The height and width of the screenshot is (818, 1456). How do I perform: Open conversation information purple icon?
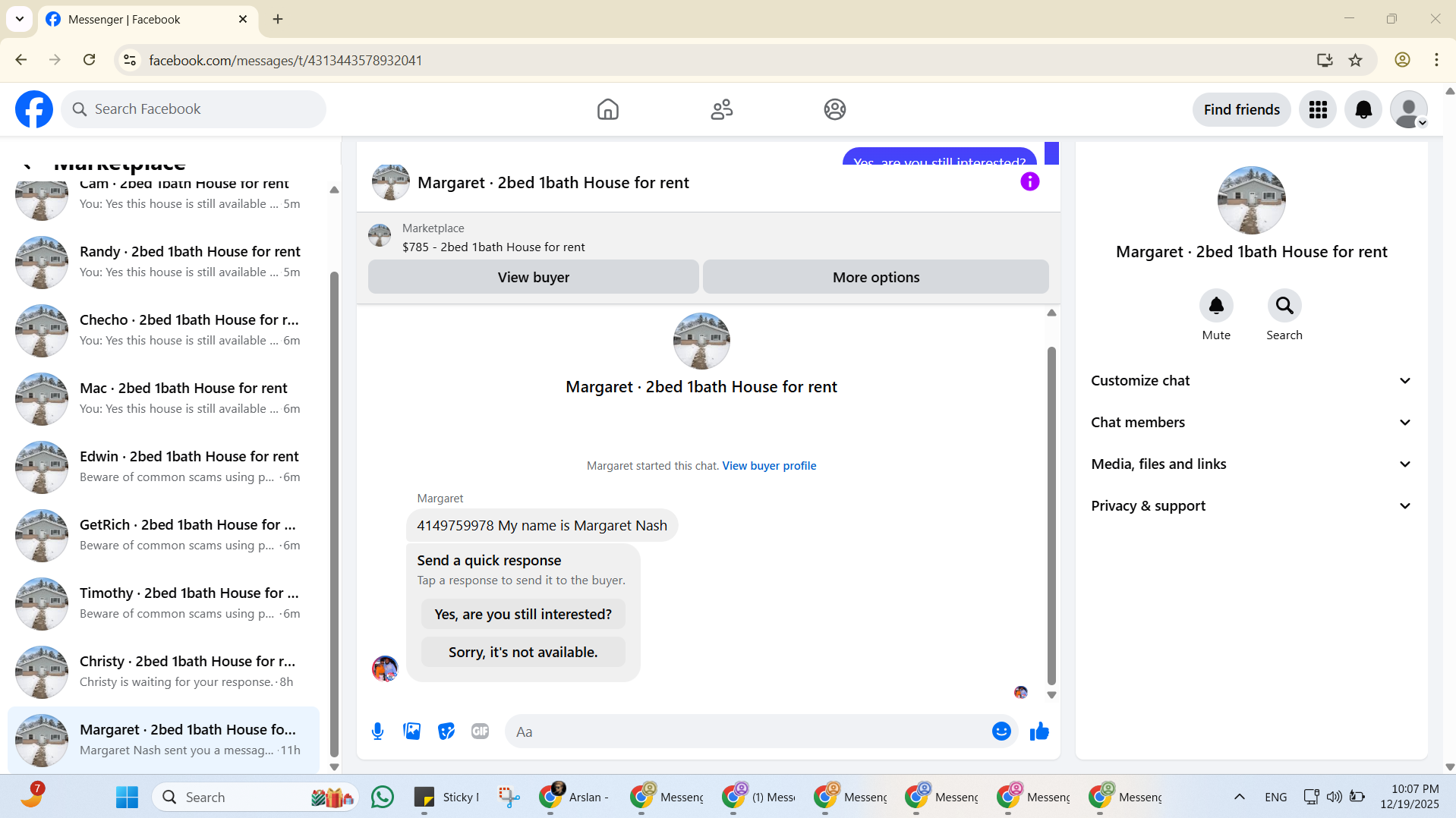(x=1029, y=181)
